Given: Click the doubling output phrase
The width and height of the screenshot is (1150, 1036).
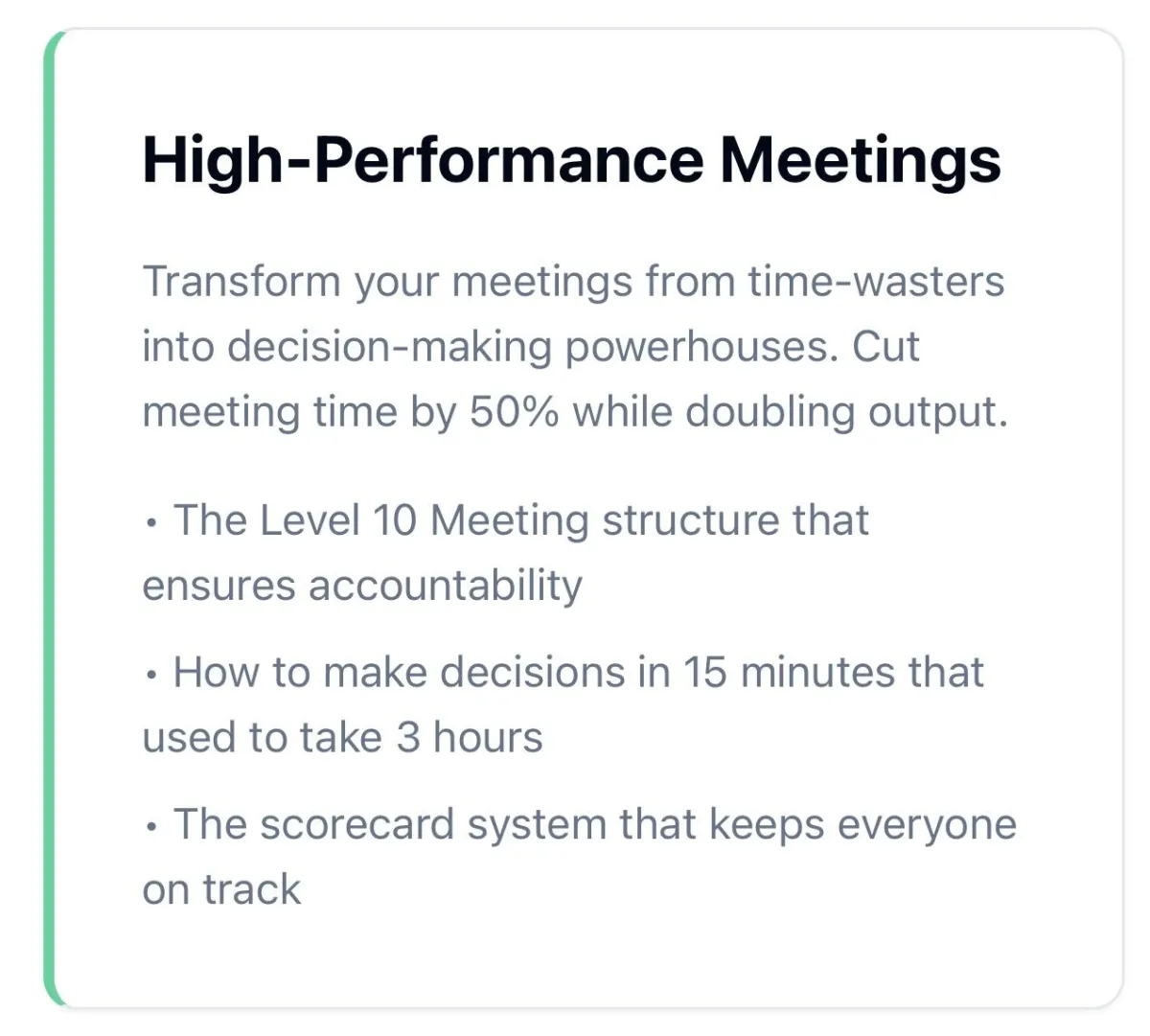Looking at the screenshot, I should tap(846, 413).
